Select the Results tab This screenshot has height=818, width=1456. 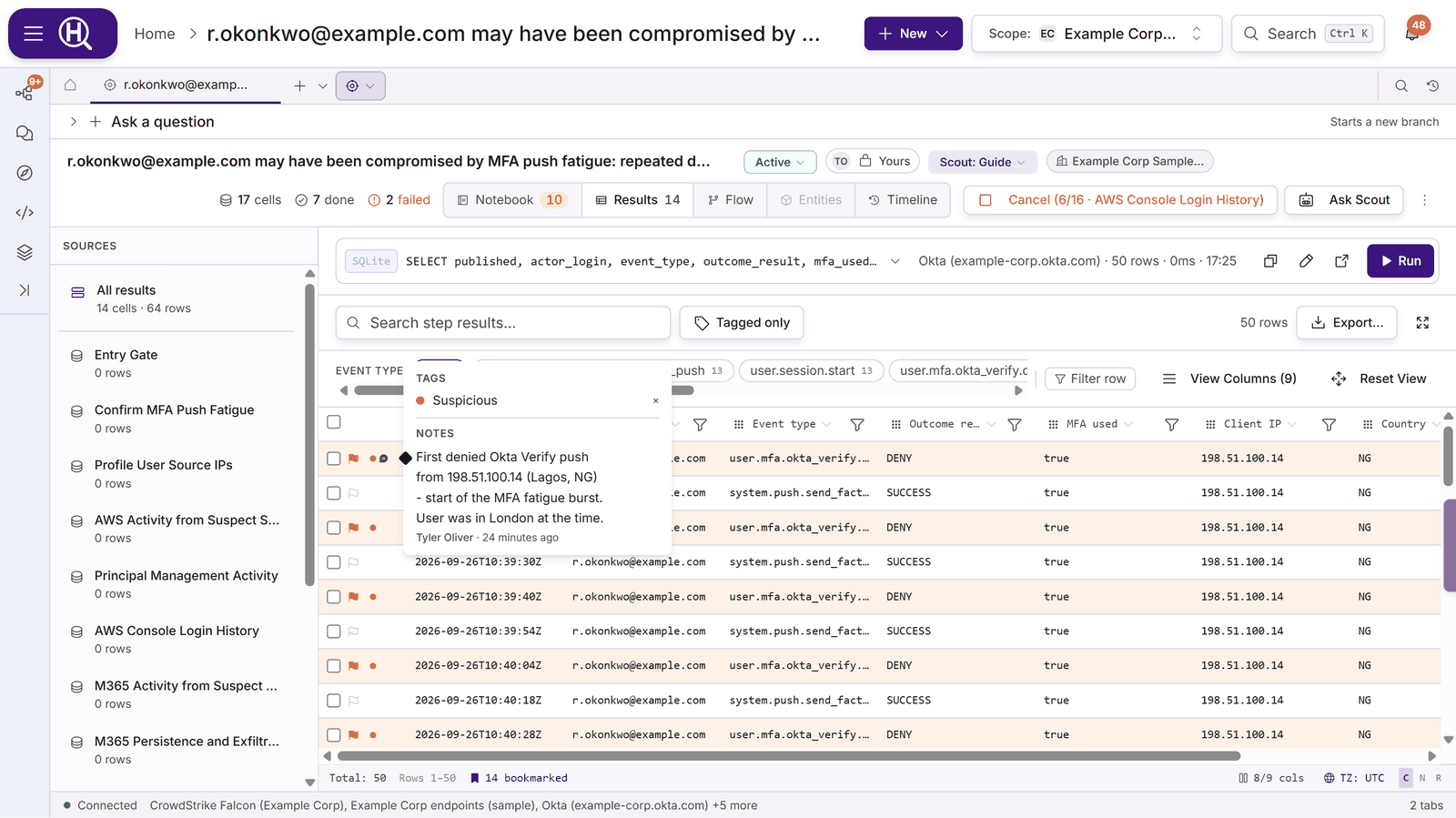[x=638, y=200]
